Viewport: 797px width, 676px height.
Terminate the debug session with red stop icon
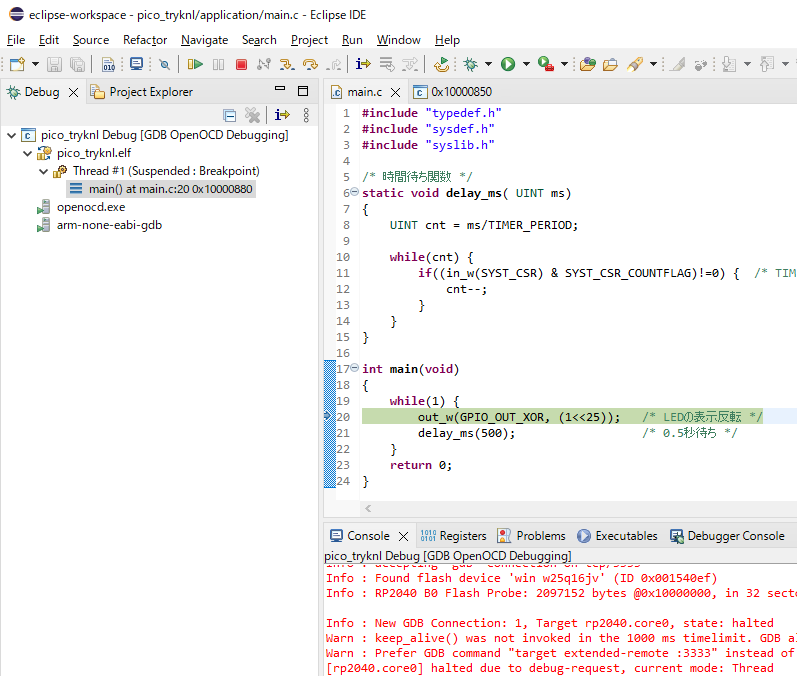click(x=241, y=64)
